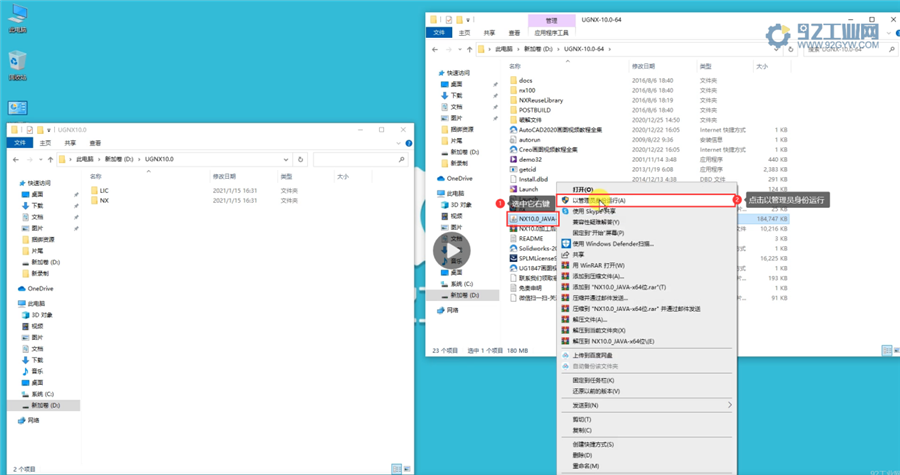Open 文件 tab in the UGNX10.0 window
Screen dimensions: 900x475
click(x=20, y=143)
